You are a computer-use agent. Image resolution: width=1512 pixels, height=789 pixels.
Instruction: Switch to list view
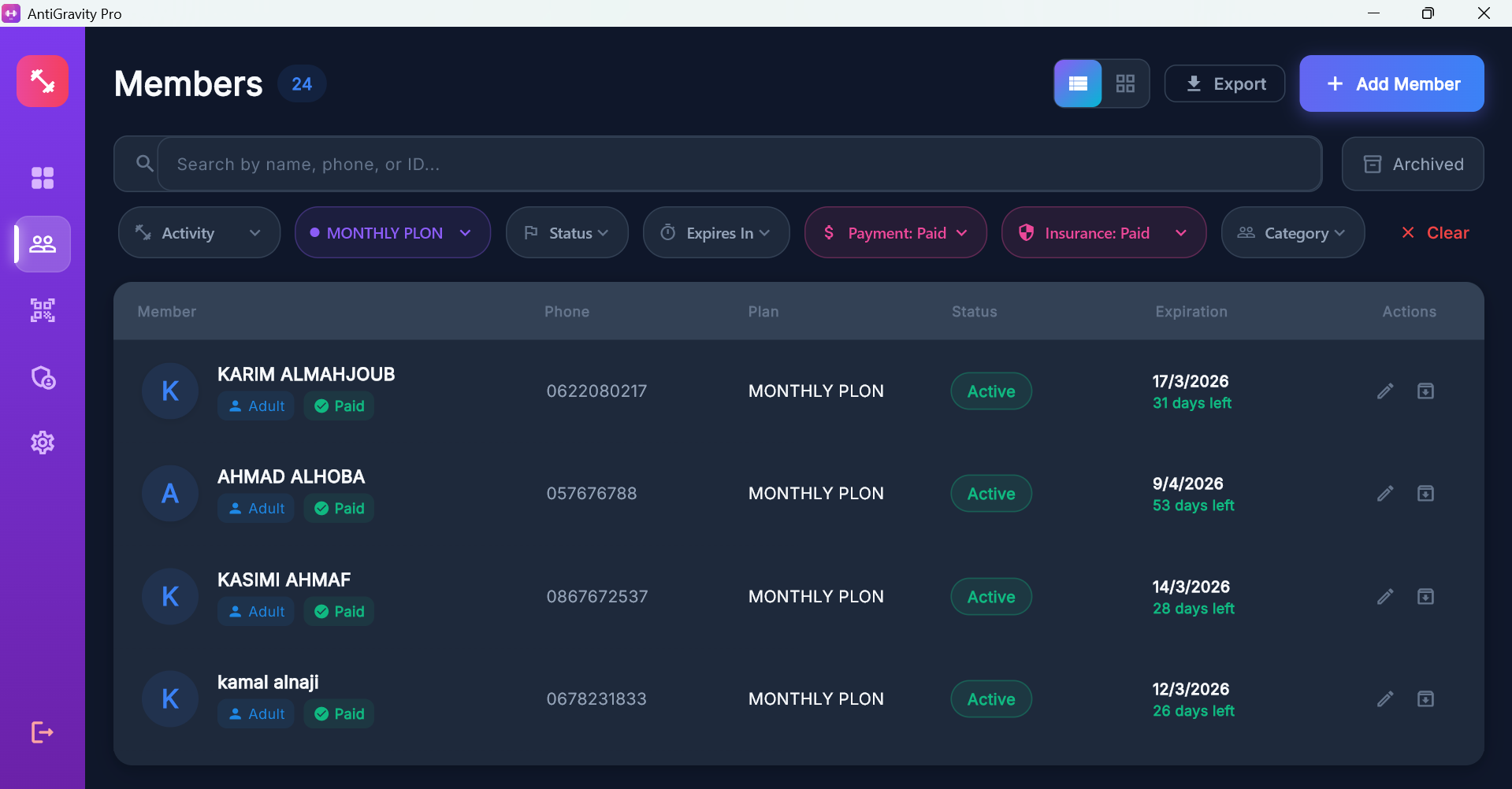point(1078,83)
